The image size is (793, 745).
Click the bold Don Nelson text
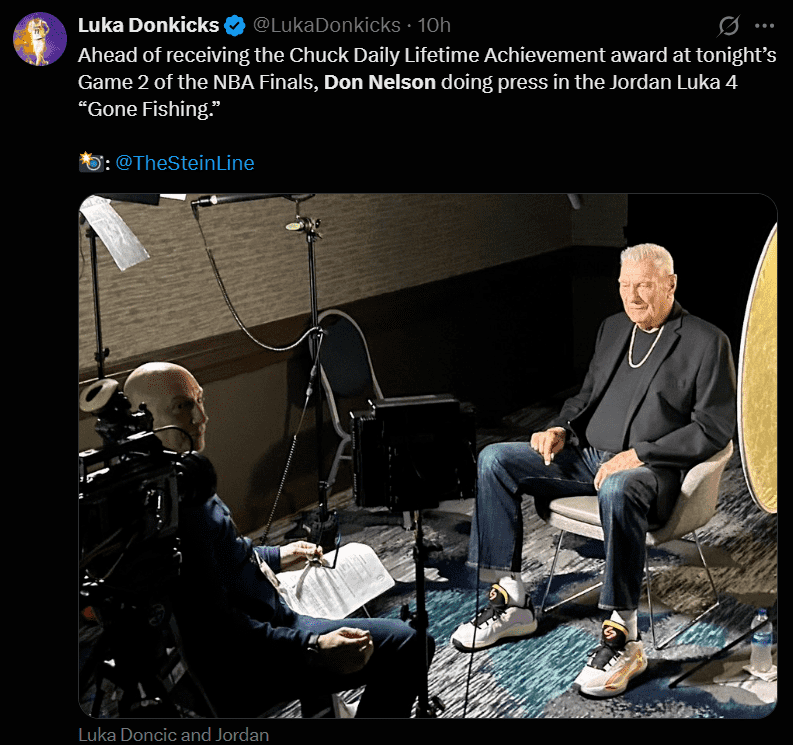380,82
